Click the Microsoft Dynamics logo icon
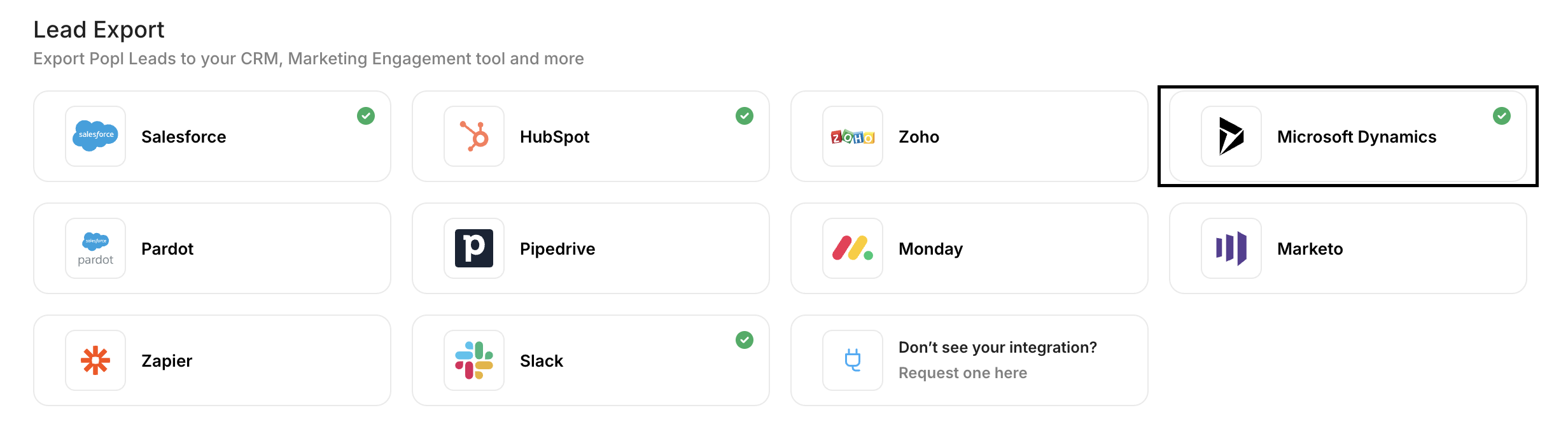This screenshot has width=1568, height=438. point(1231,136)
